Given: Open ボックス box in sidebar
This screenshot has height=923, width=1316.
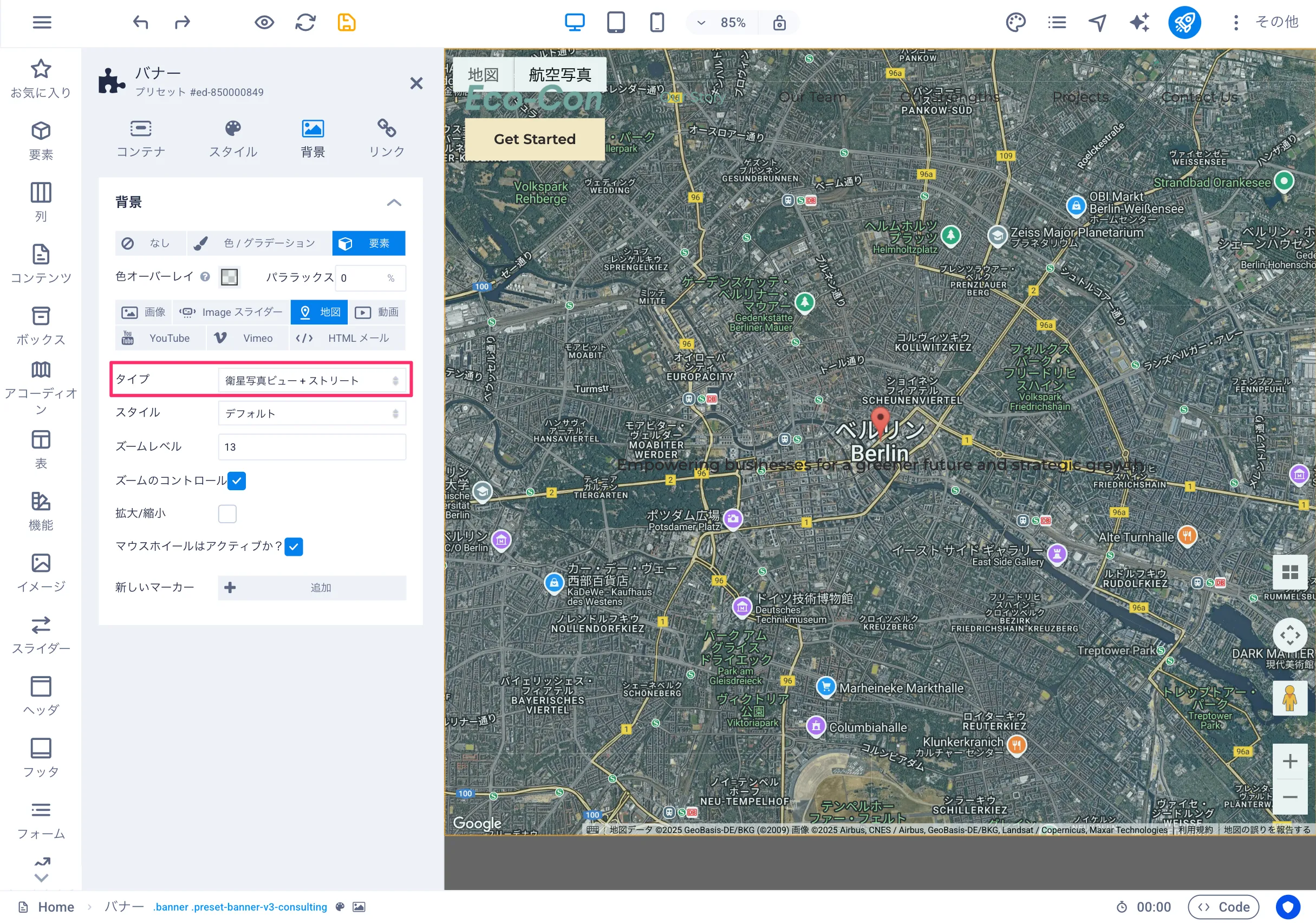Looking at the screenshot, I should [x=41, y=326].
